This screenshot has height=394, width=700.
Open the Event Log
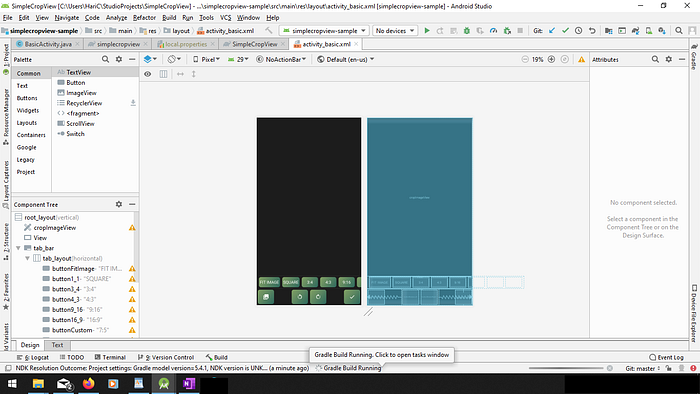pos(666,357)
